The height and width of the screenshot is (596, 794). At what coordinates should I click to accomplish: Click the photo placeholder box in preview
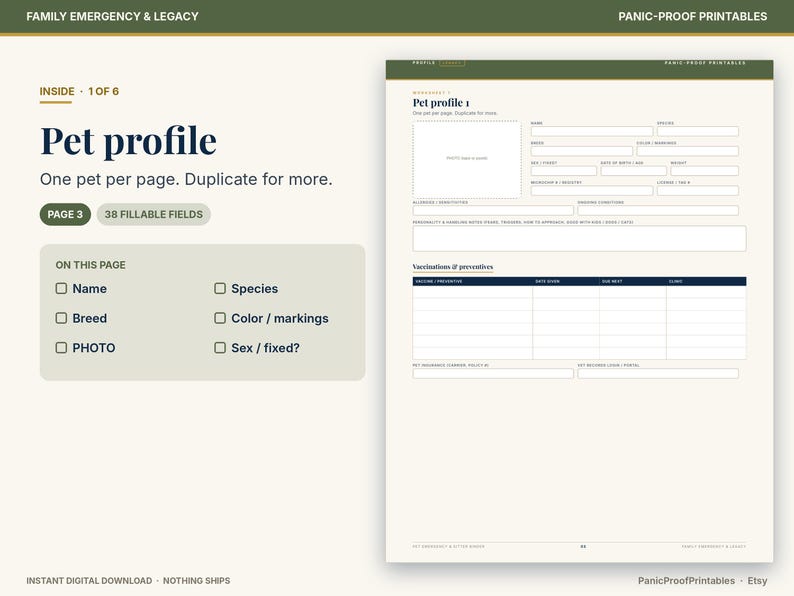point(467,159)
